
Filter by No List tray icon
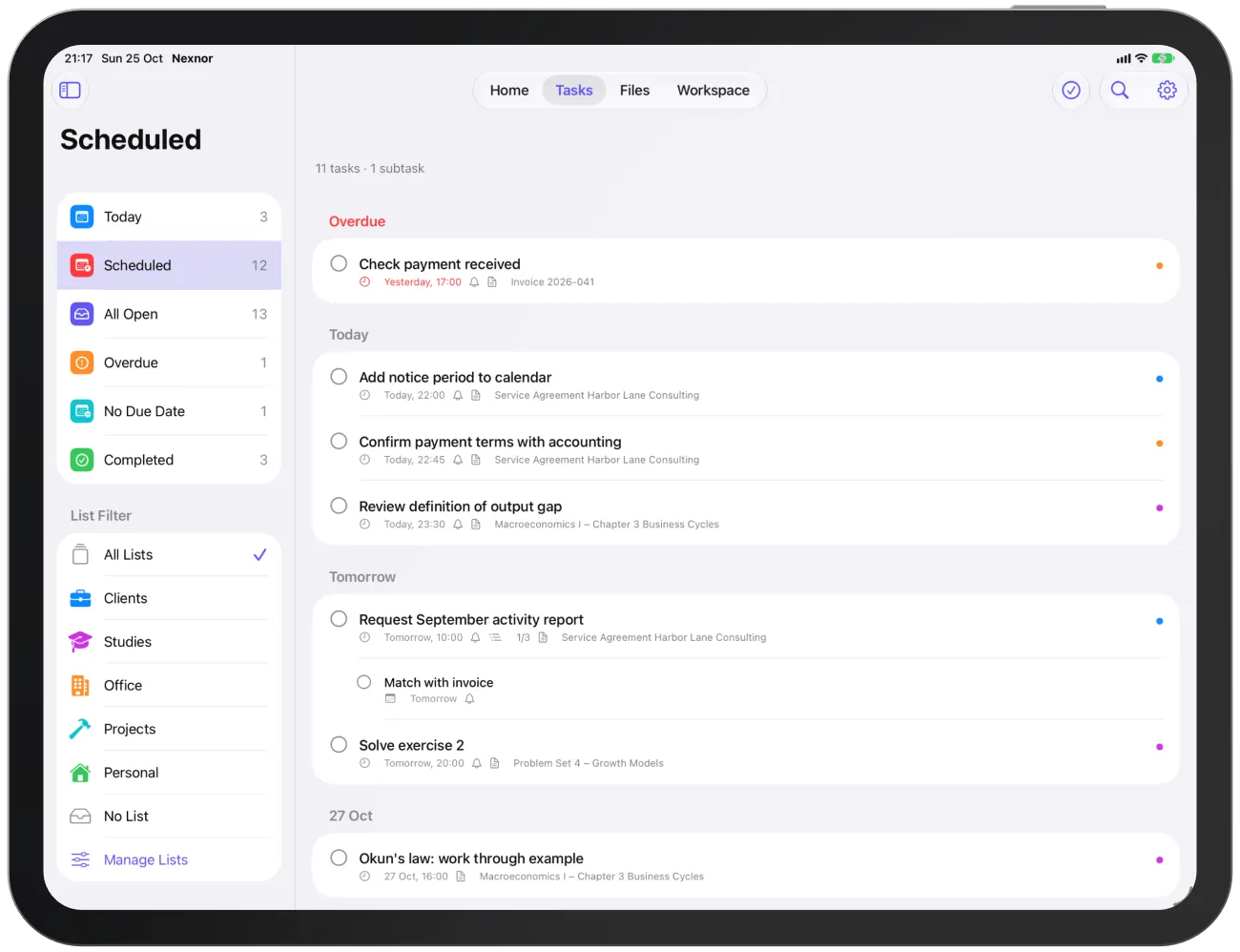pos(81,817)
